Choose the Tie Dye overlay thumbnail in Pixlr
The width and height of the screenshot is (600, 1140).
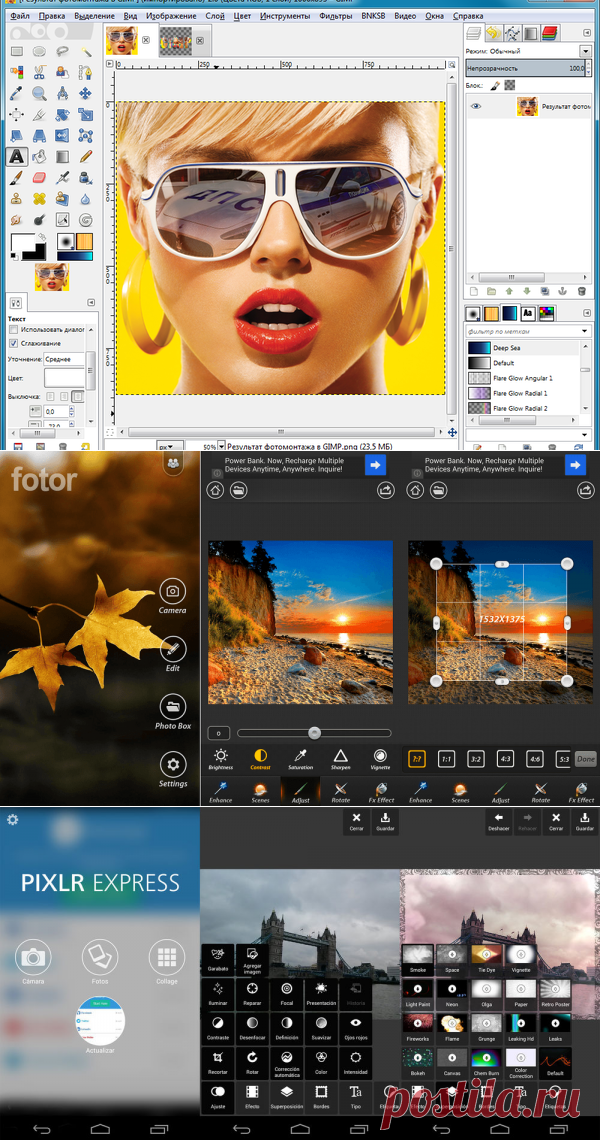pyautogui.click(x=487, y=959)
